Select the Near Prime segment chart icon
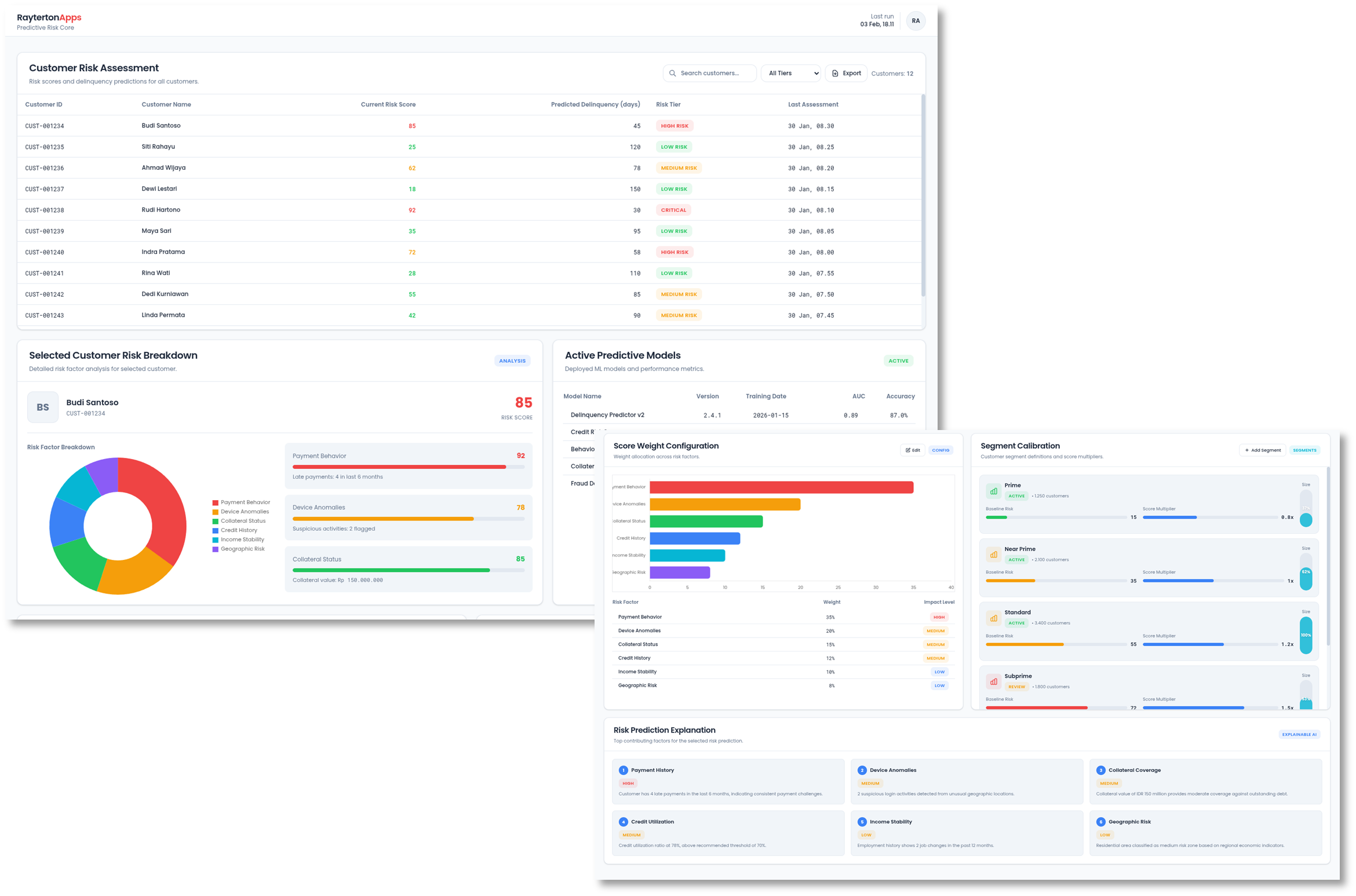The image size is (1356, 896). [993, 554]
